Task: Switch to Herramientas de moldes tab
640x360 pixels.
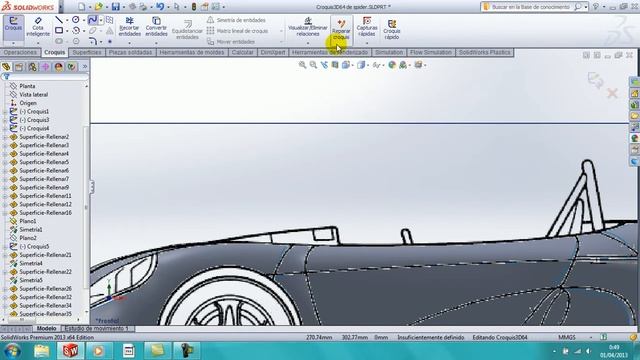Action: 191,52
